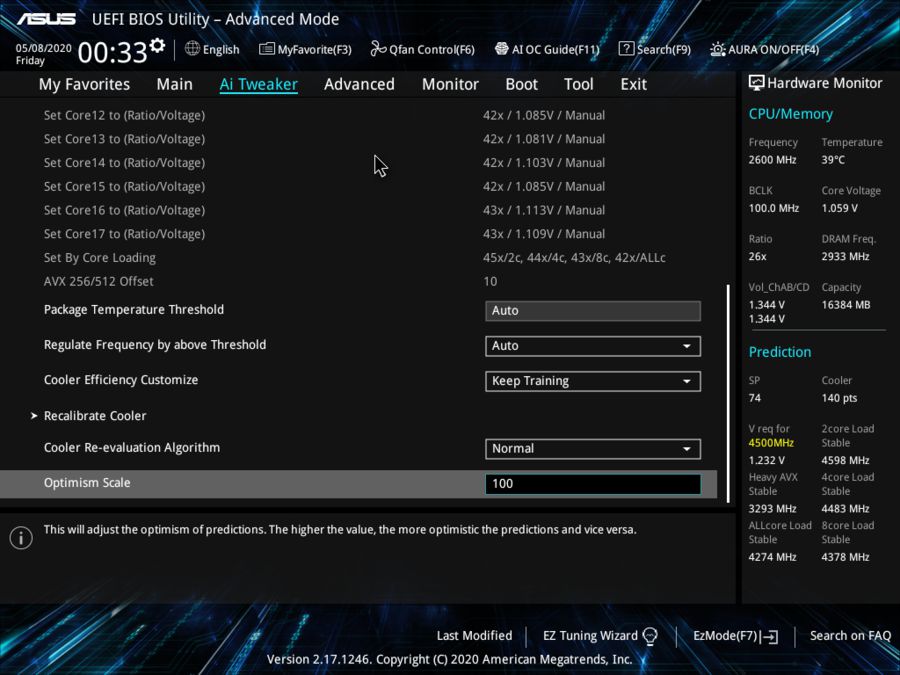The image size is (900, 675).
Task: Click the EZ Tuning Wizard bulb icon
Action: (650, 636)
